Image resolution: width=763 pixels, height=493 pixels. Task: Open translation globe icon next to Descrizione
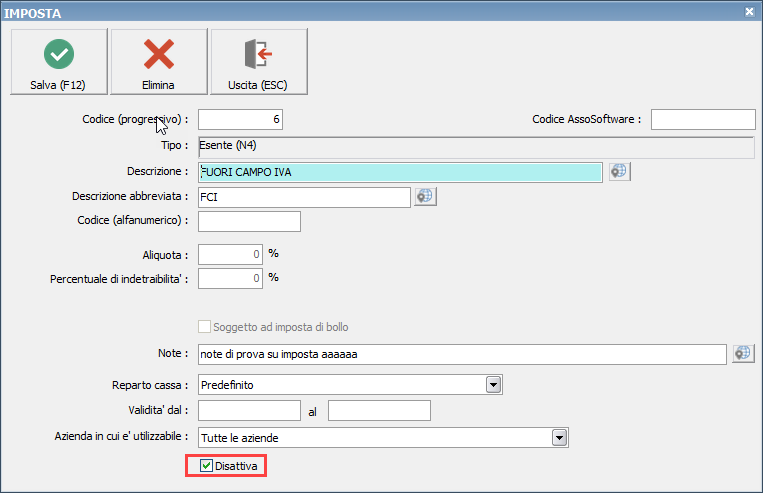click(619, 172)
